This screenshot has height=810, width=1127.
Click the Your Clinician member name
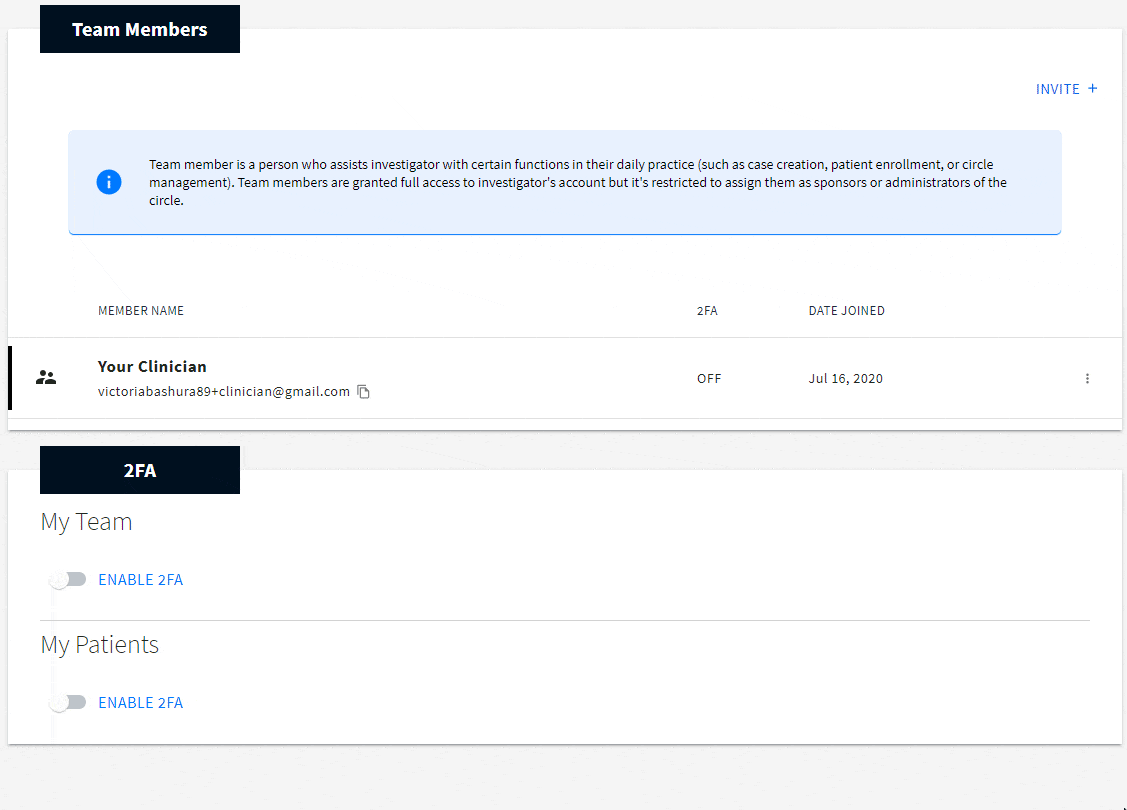coord(152,367)
